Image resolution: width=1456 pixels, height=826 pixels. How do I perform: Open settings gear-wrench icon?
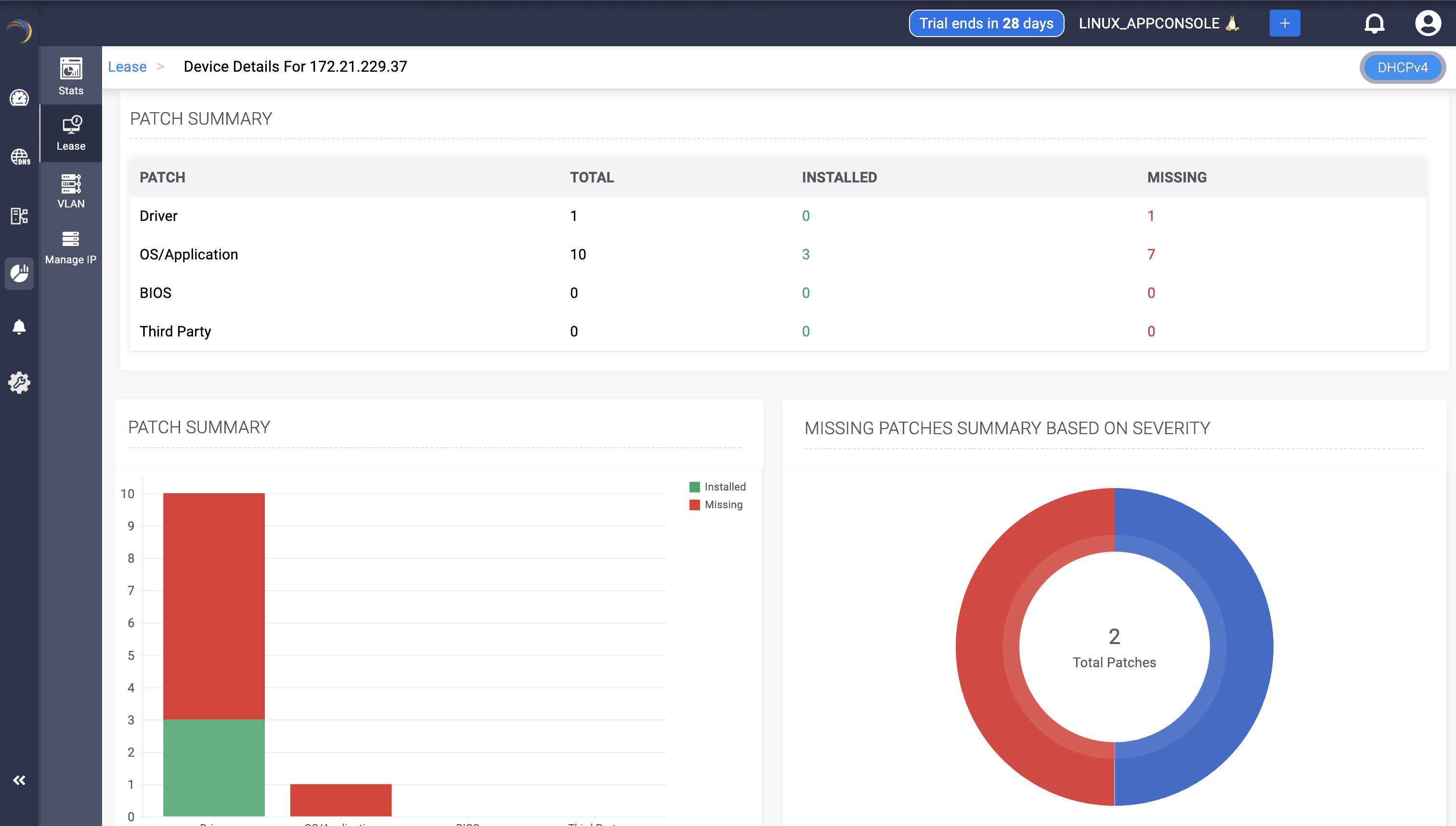tap(19, 383)
